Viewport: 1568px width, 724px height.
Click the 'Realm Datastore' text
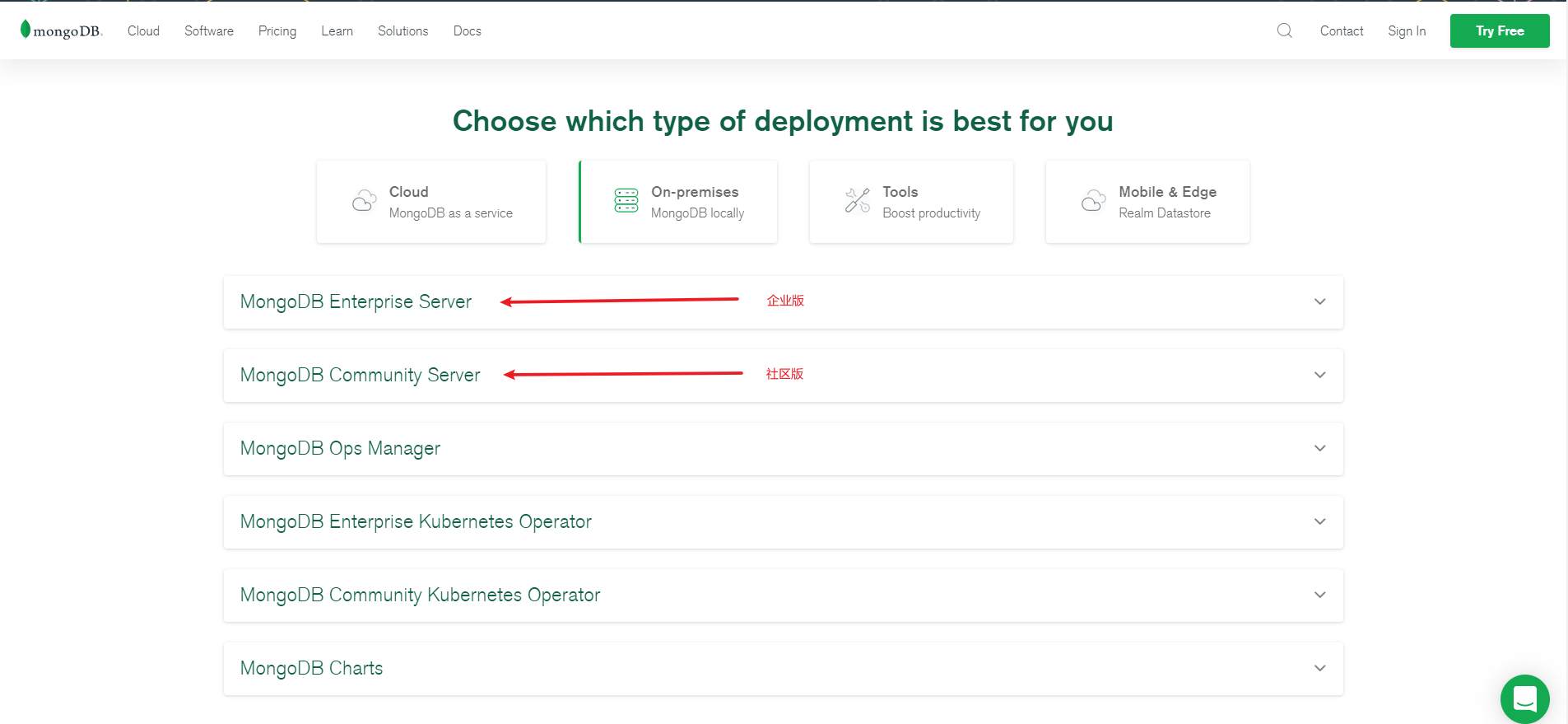pos(1165,213)
